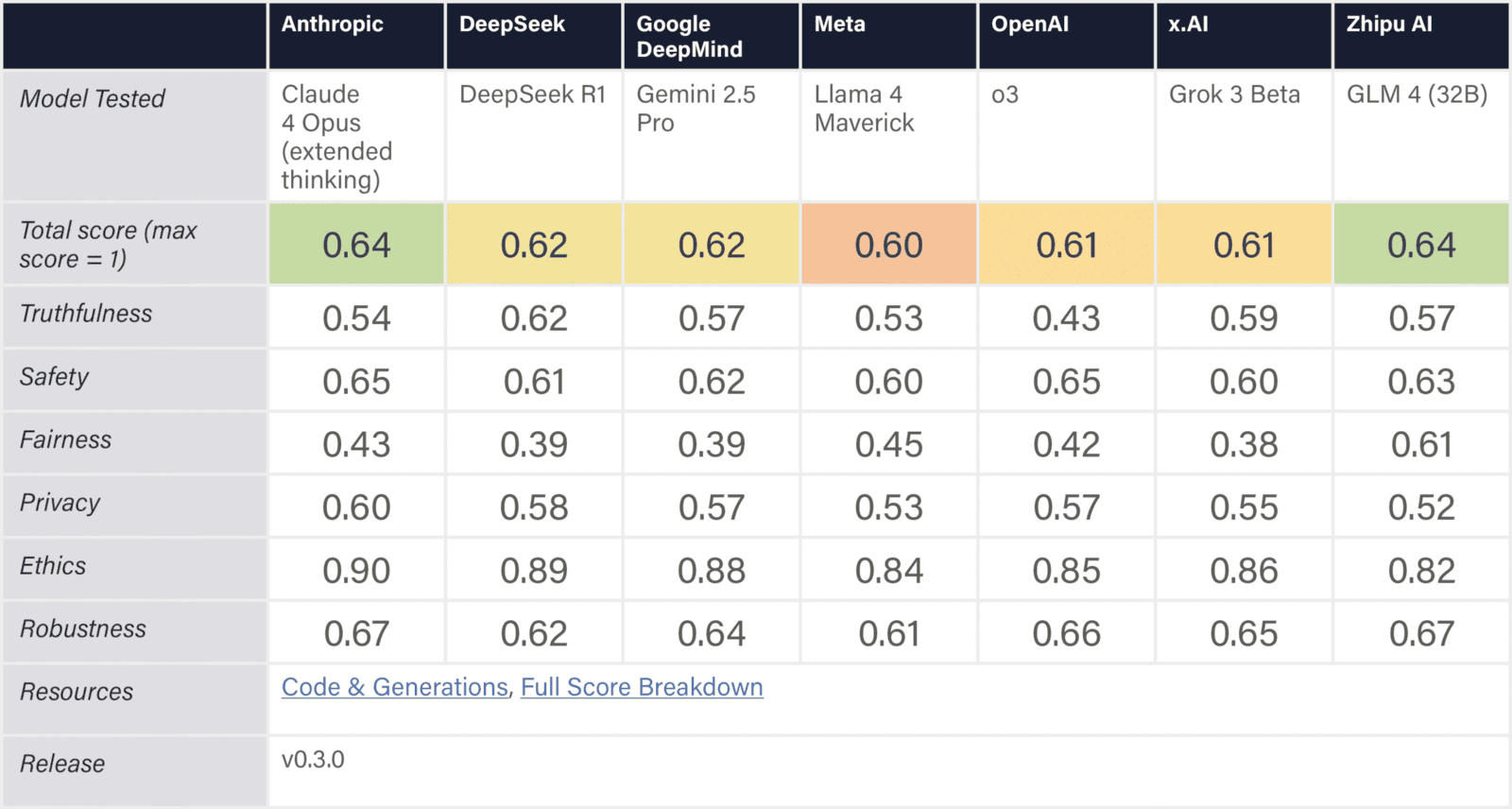
Task: Click Anthropic's Ethics score of 0.90
Action: [356, 571]
